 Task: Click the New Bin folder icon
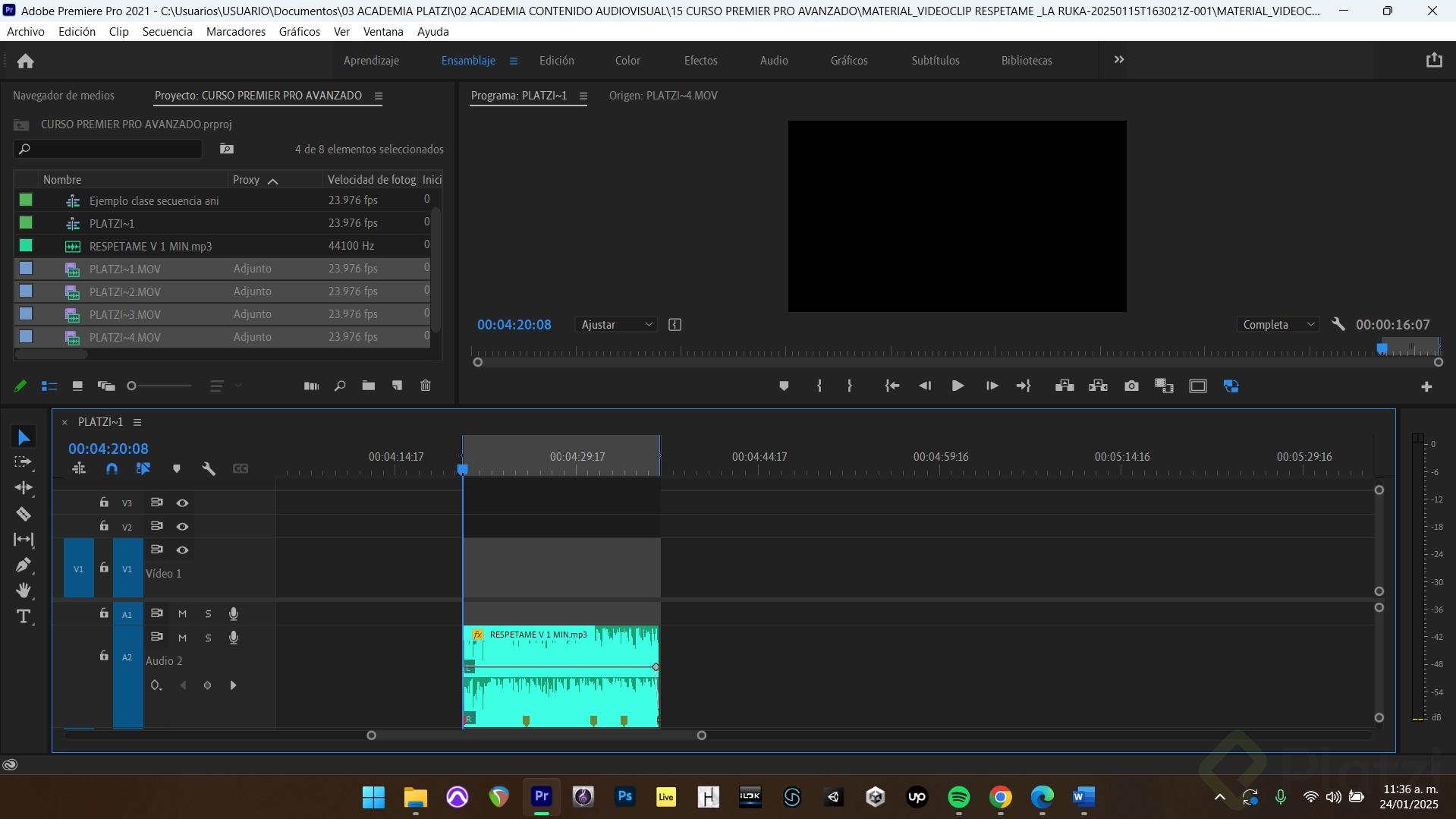(369, 386)
